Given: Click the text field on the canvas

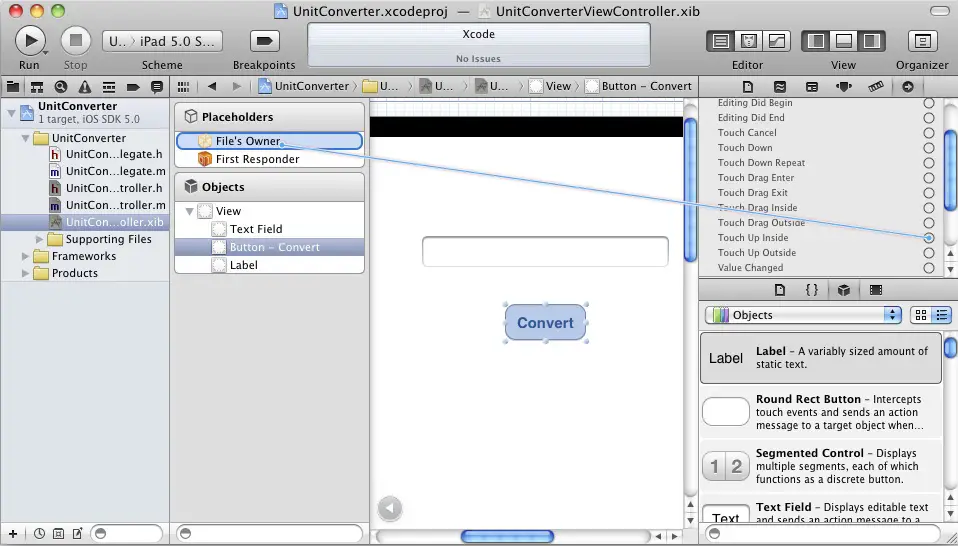Looking at the screenshot, I should pyautogui.click(x=545, y=252).
